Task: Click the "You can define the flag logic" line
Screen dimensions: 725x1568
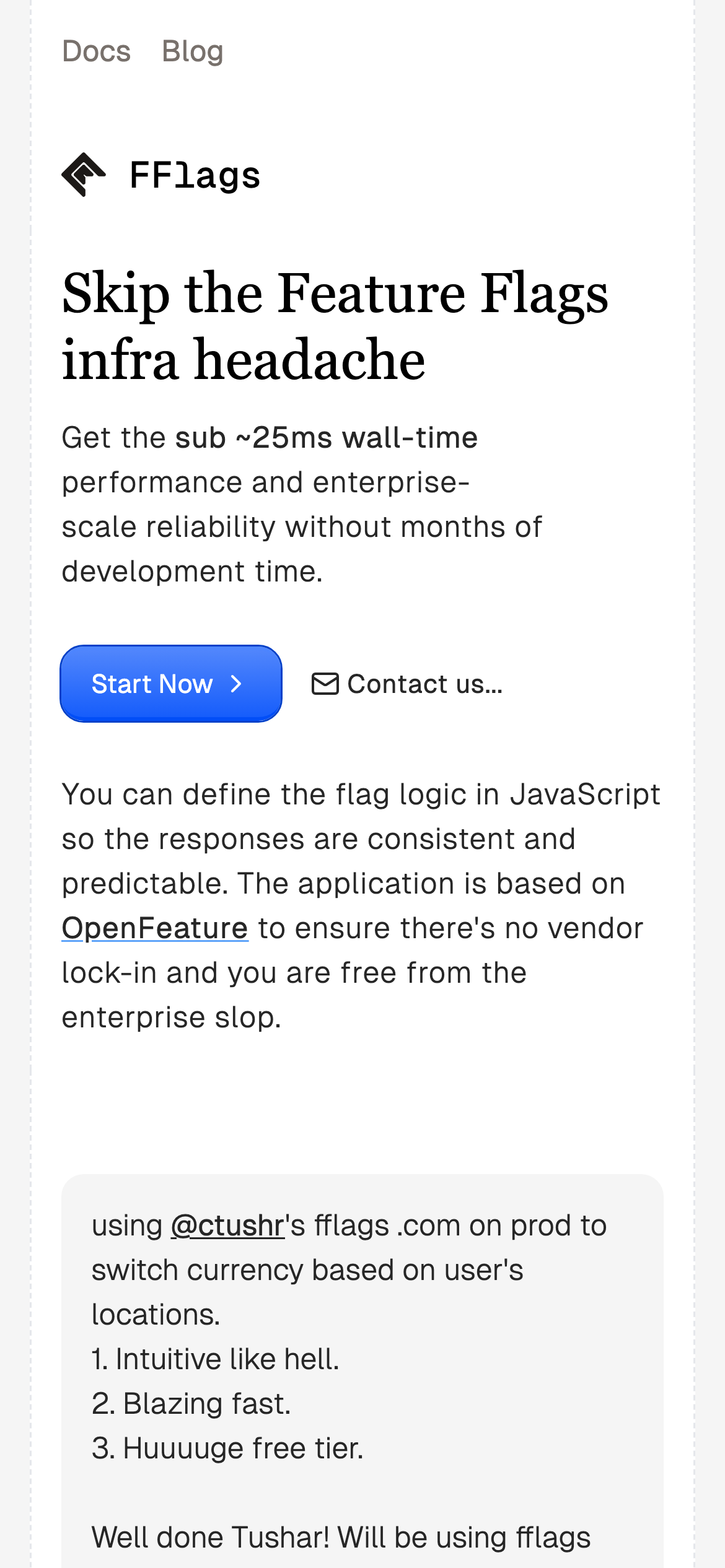Action: (x=361, y=794)
